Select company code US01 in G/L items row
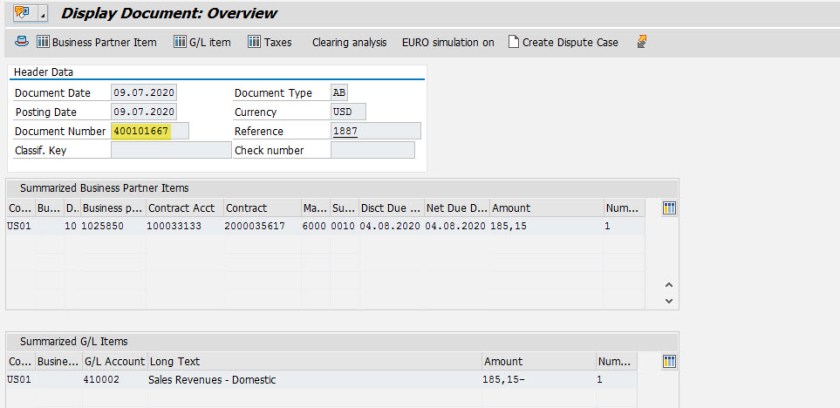Screen dimensions: 840x408 [x=19, y=380]
